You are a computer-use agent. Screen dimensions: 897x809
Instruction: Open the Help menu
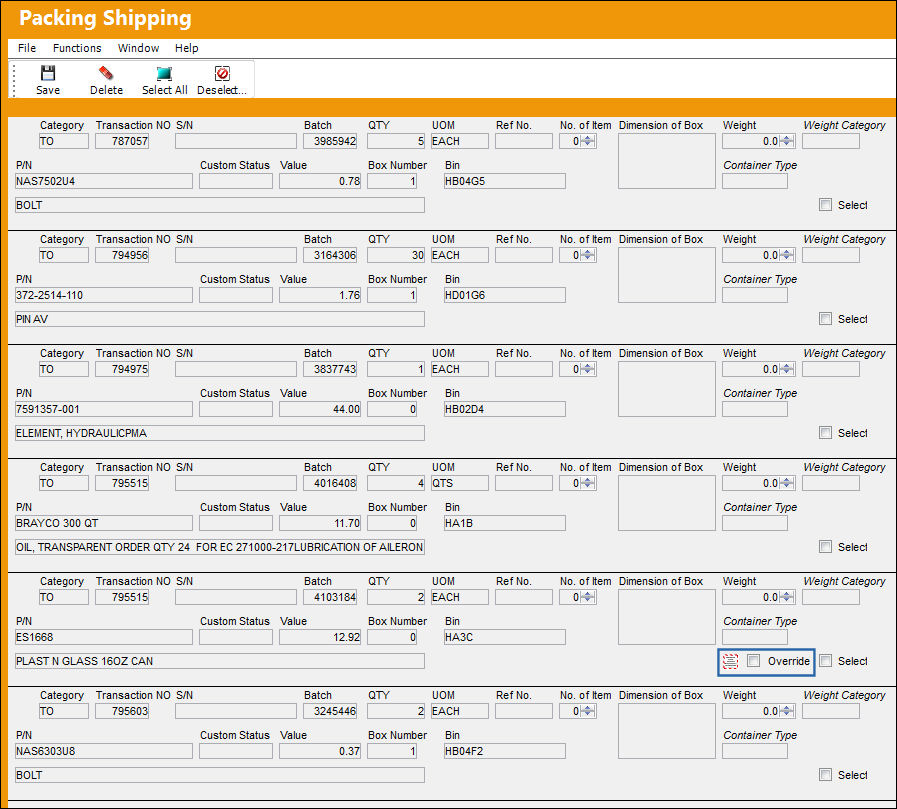(186, 48)
